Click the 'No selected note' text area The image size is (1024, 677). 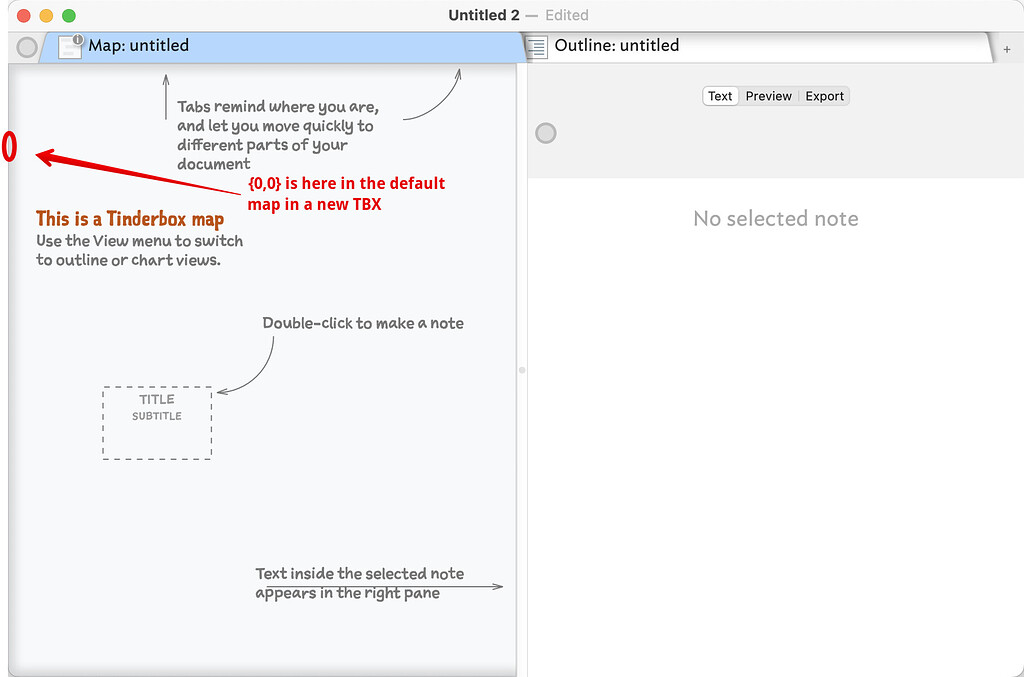point(775,219)
